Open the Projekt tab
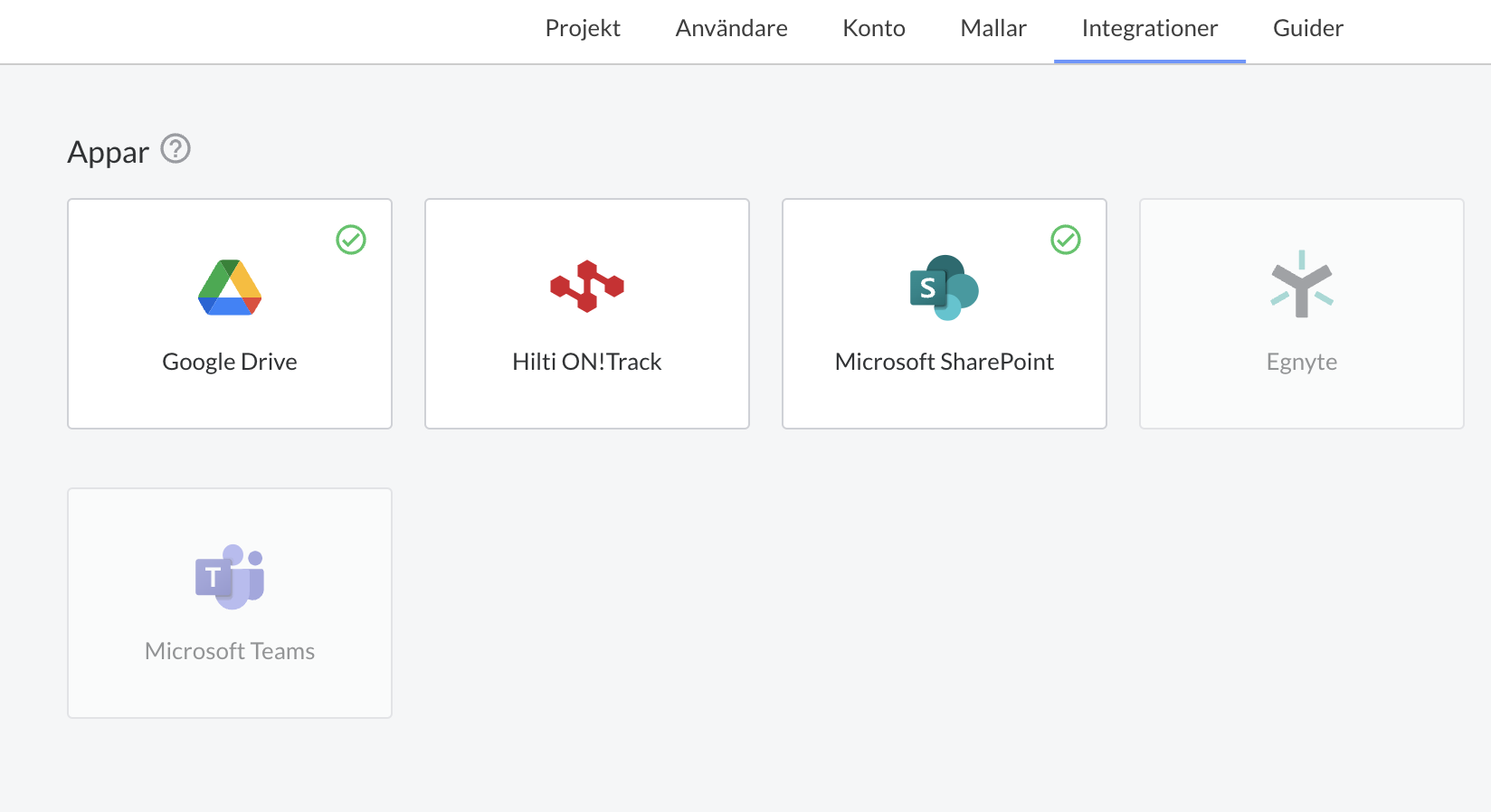Viewport: 1491px width, 812px height. 583,29
